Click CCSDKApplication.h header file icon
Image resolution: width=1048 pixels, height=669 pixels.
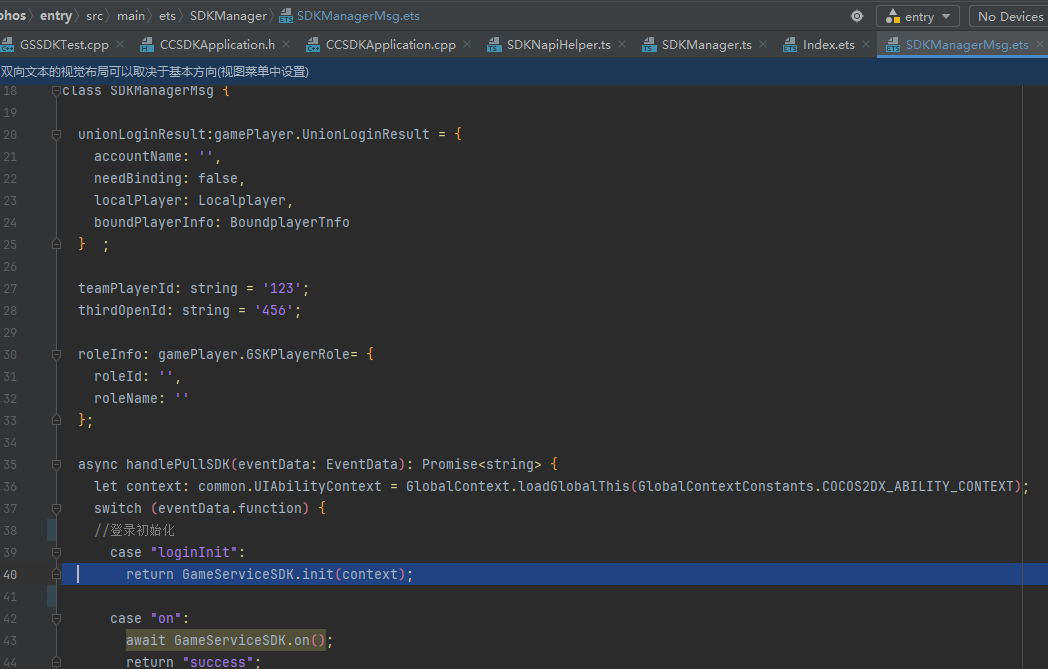tap(146, 45)
